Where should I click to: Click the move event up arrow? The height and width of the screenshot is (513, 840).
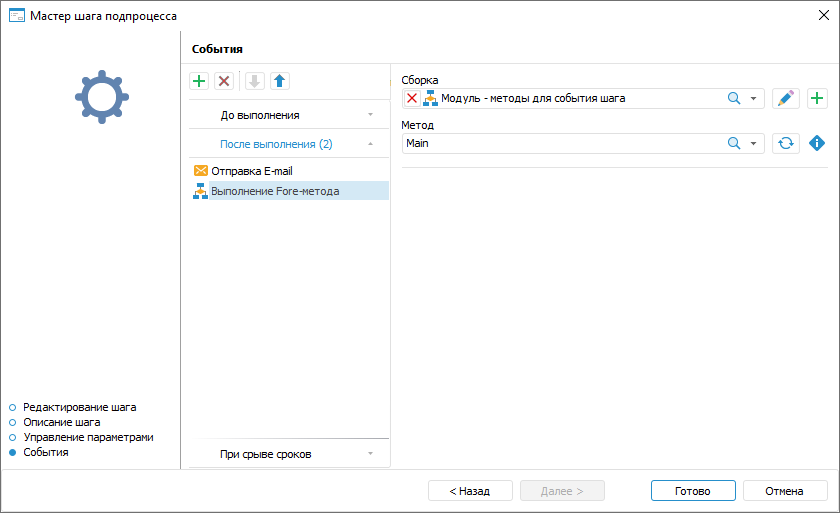tap(280, 81)
